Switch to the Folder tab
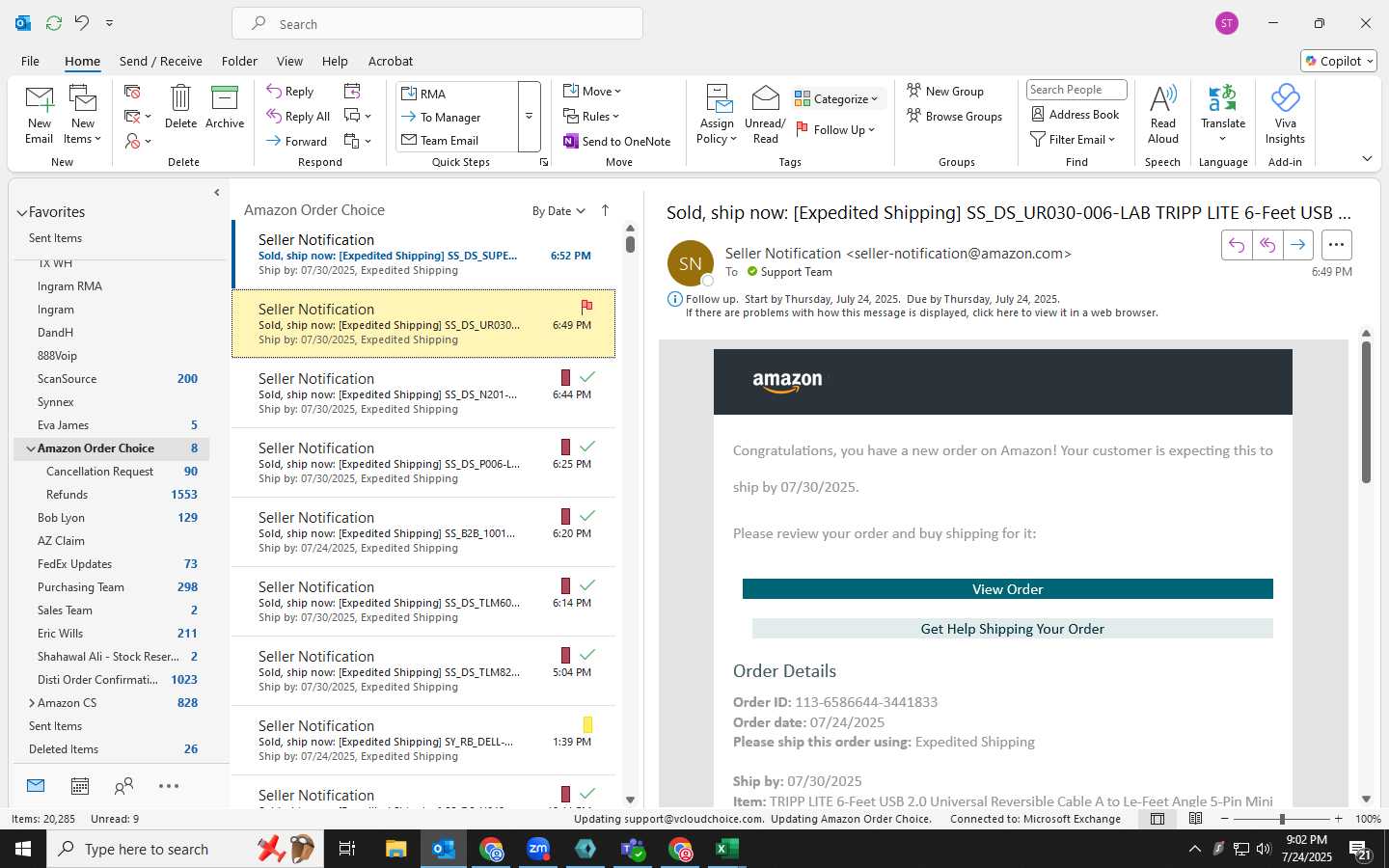 point(239,61)
